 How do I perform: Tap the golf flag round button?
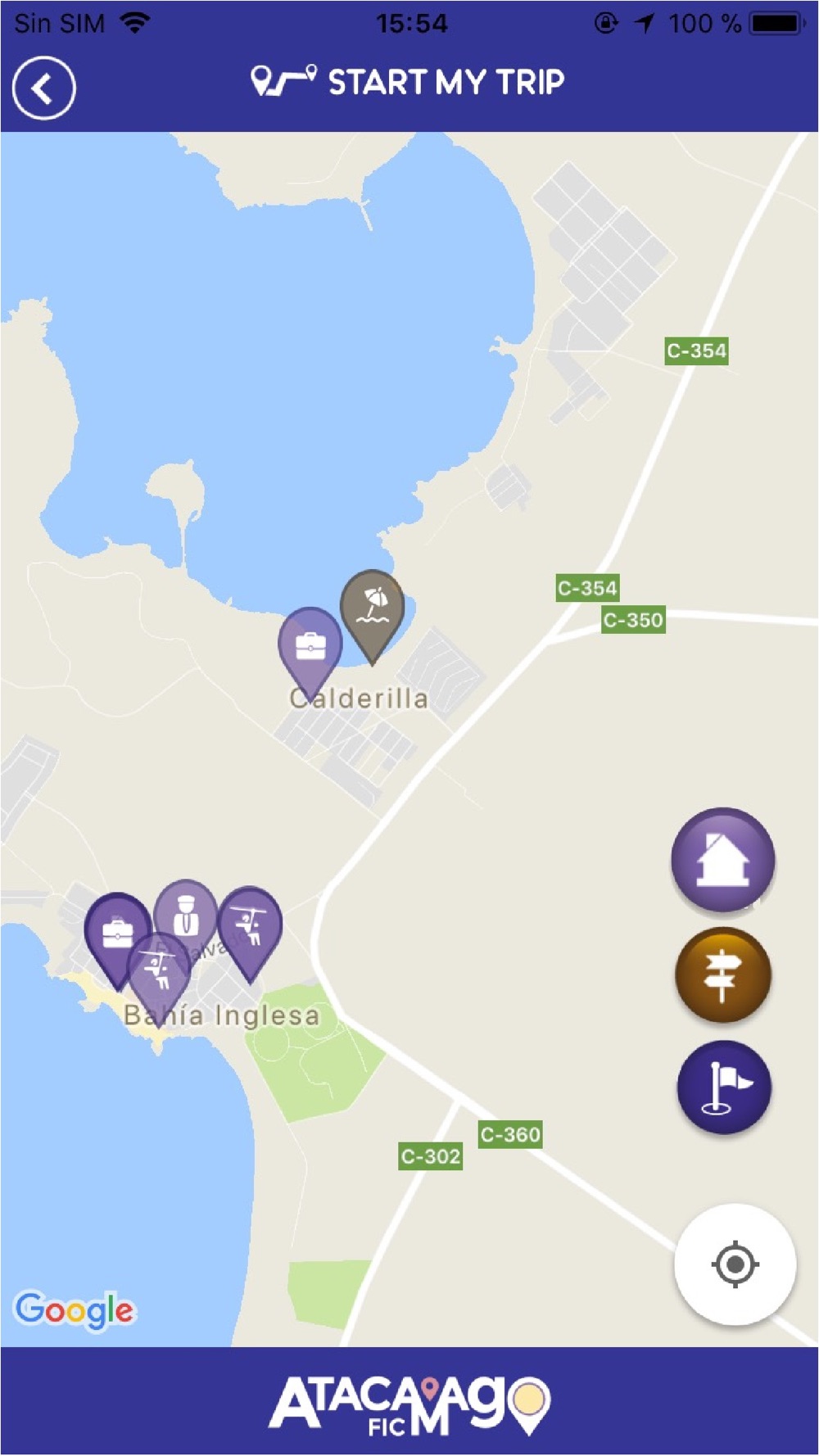[724, 1087]
